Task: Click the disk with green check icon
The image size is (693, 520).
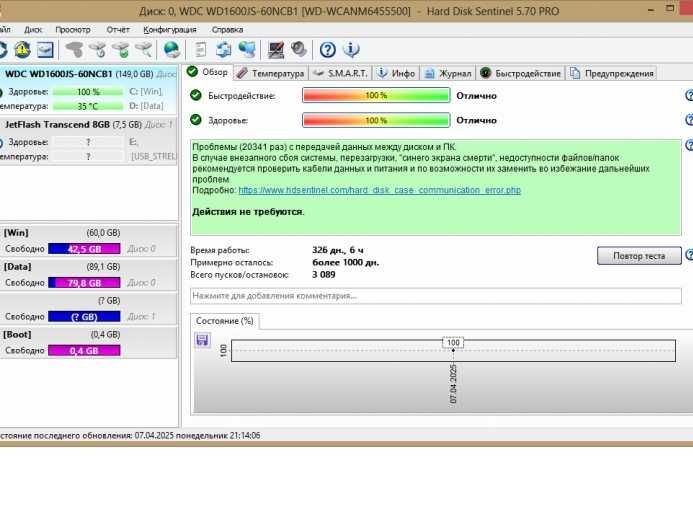Action: (121, 49)
